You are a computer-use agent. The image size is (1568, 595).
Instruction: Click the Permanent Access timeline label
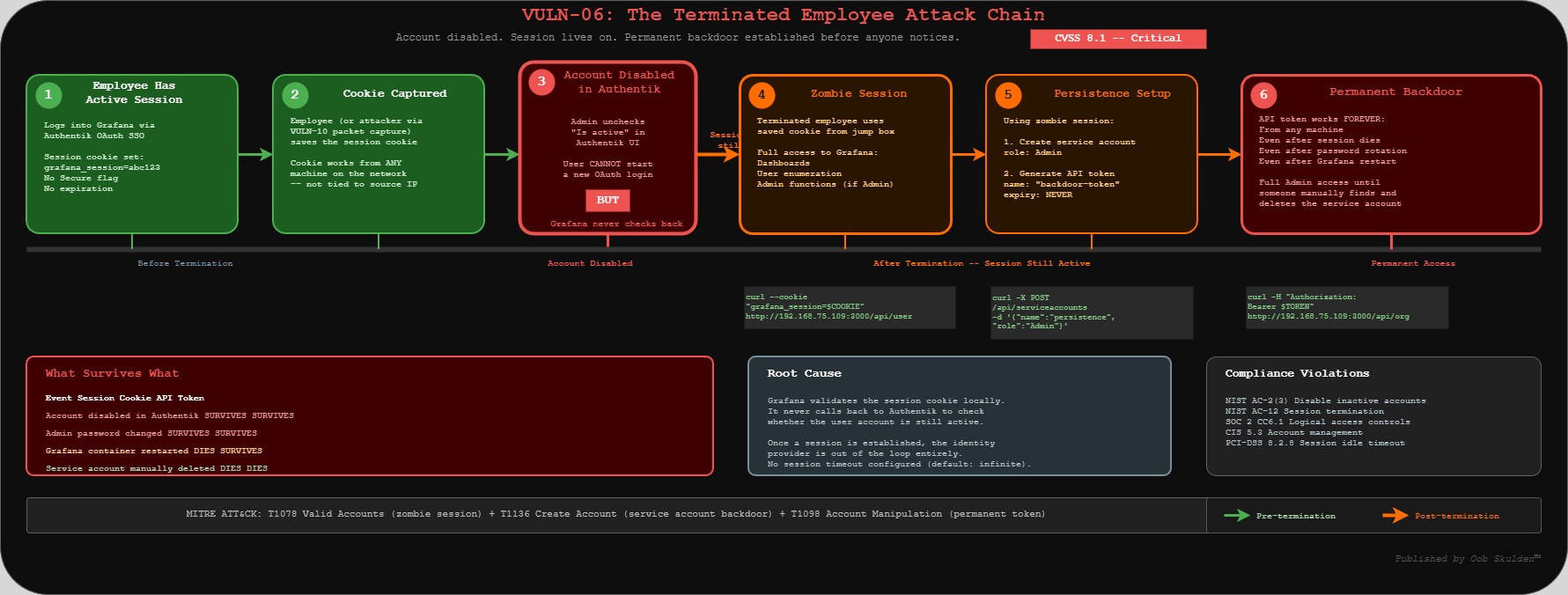[x=1413, y=263]
